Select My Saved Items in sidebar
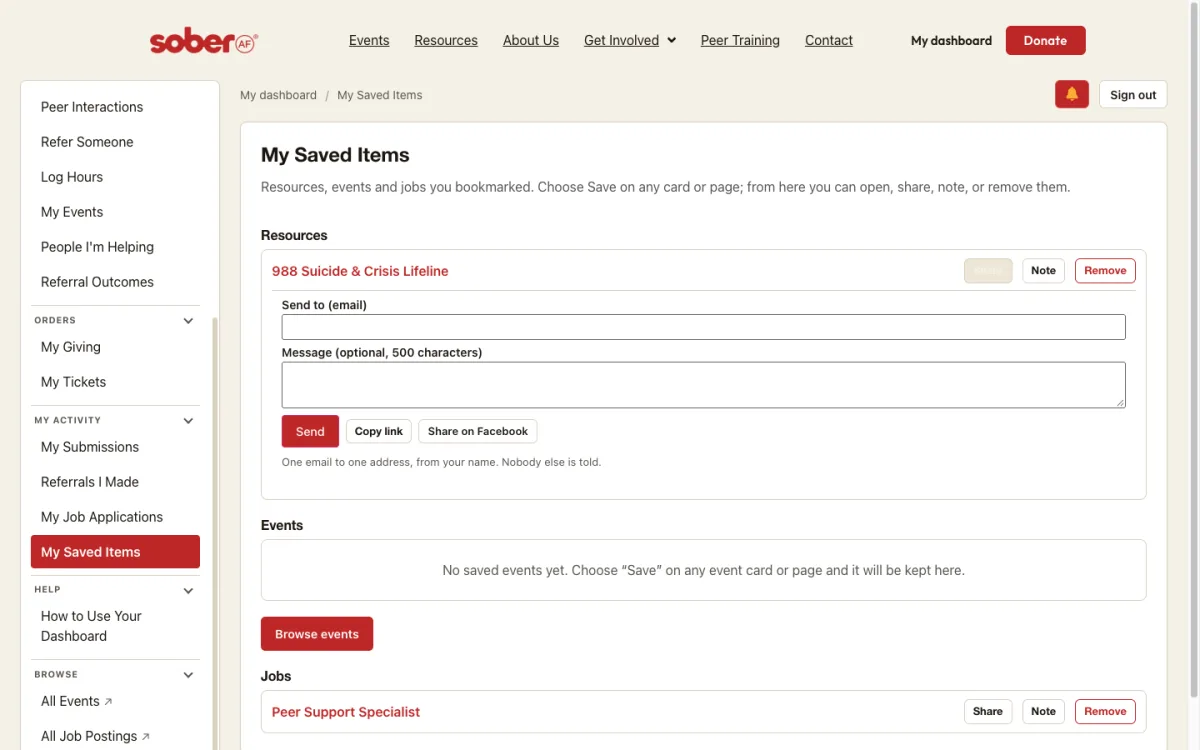The width and height of the screenshot is (1200, 750). click(x=115, y=552)
